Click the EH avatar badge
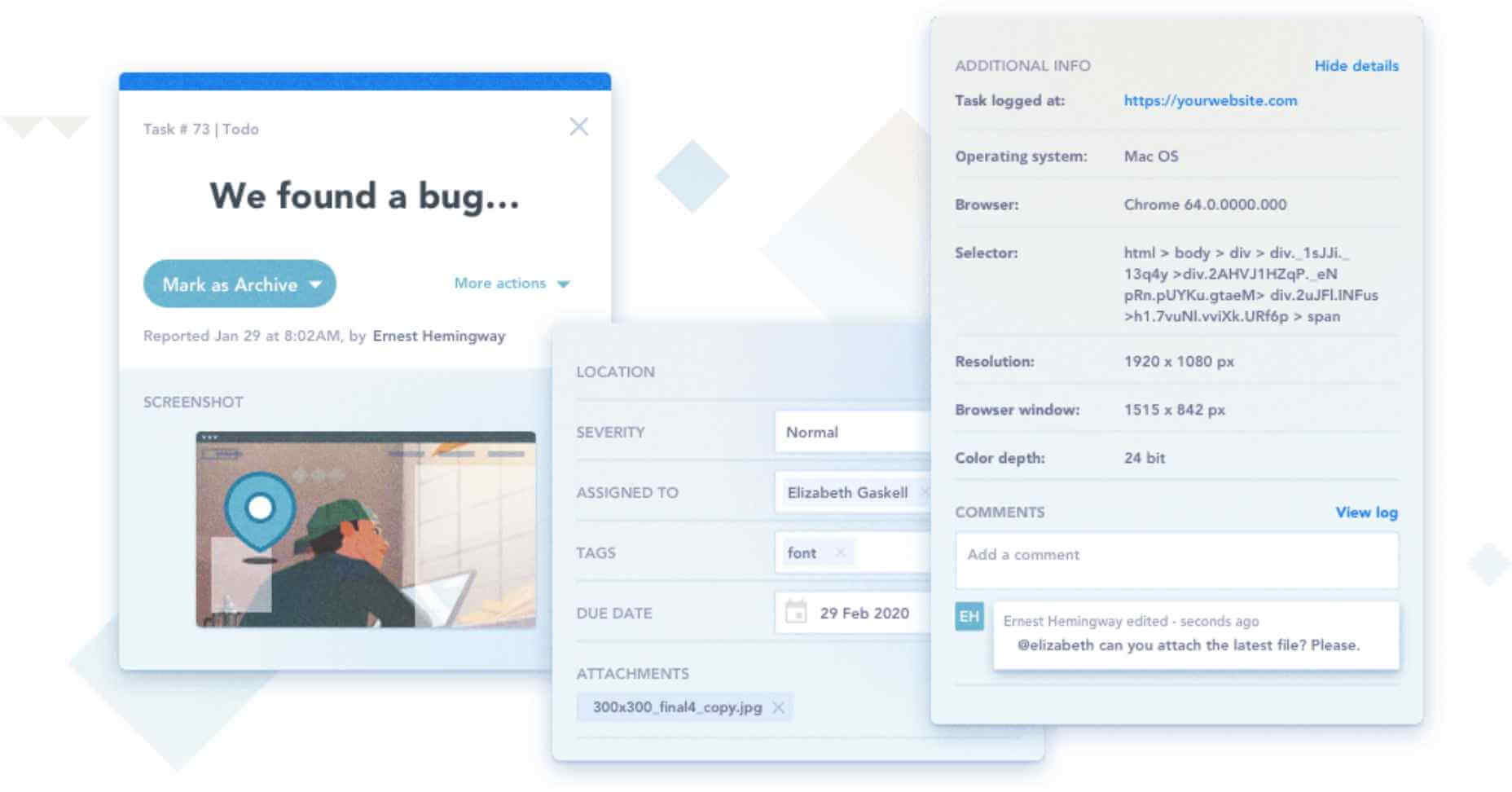 point(969,616)
